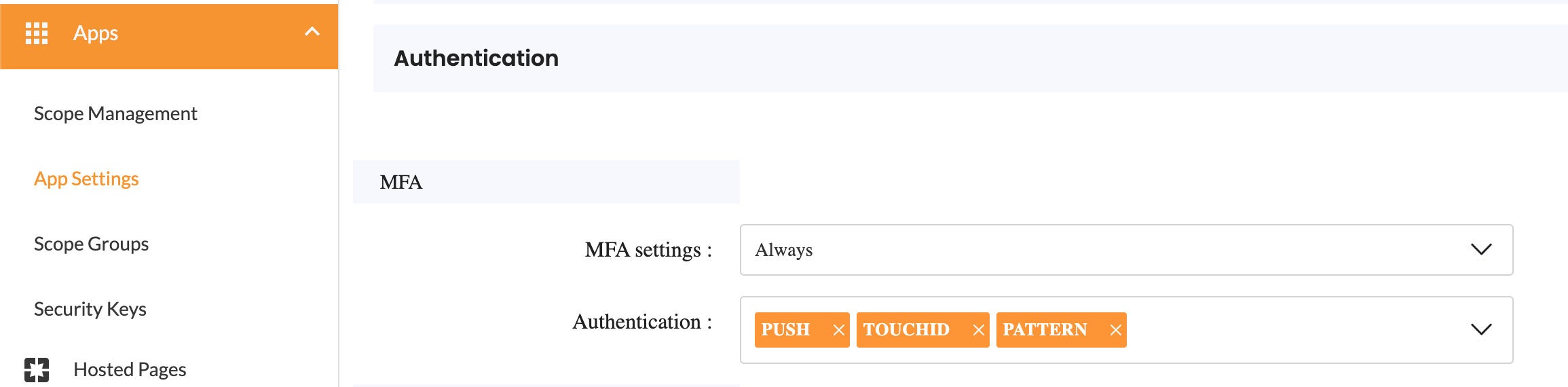
Task: Expand the Authentication methods dropdown arrow
Action: 1480,330
